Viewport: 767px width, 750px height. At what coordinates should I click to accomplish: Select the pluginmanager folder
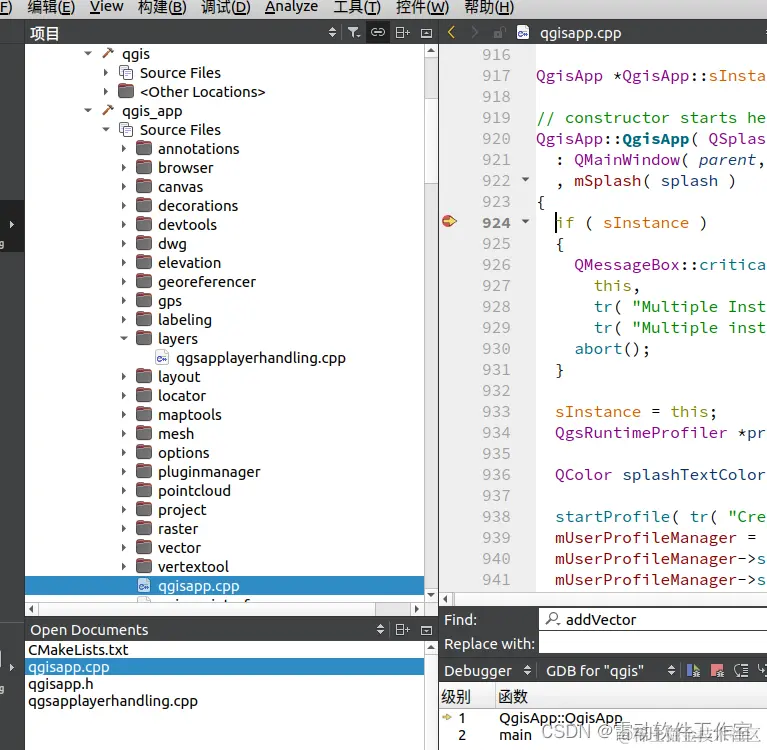click(209, 472)
